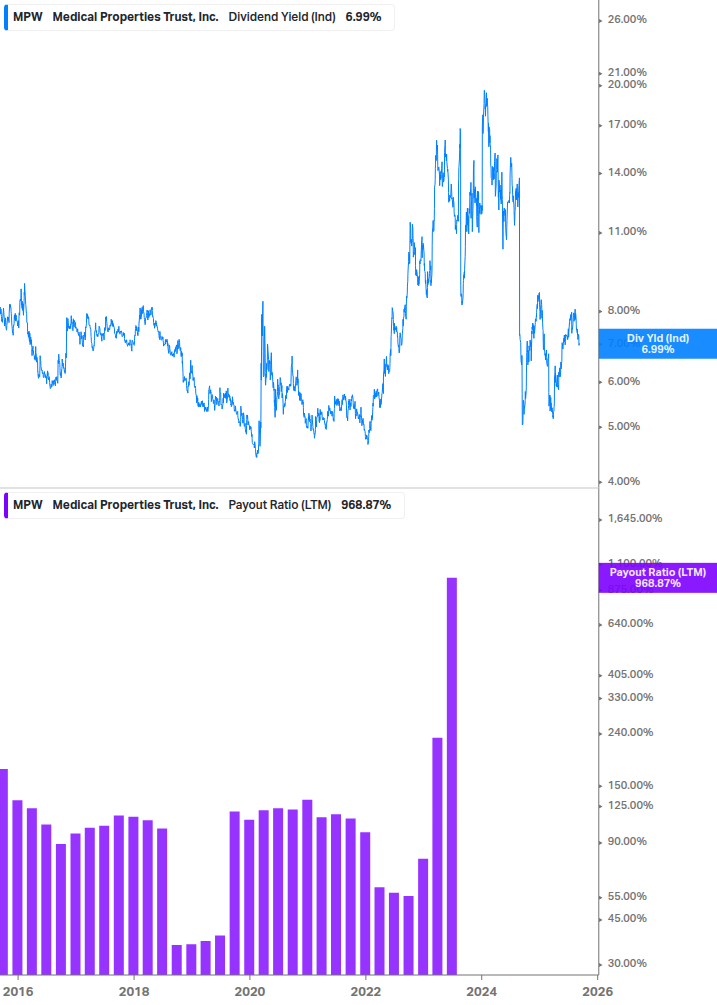Image resolution: width=717 pixels, height=1005 pixels.
Task: Click the 2016 x-axis label
Action: (x=18, y=992)
